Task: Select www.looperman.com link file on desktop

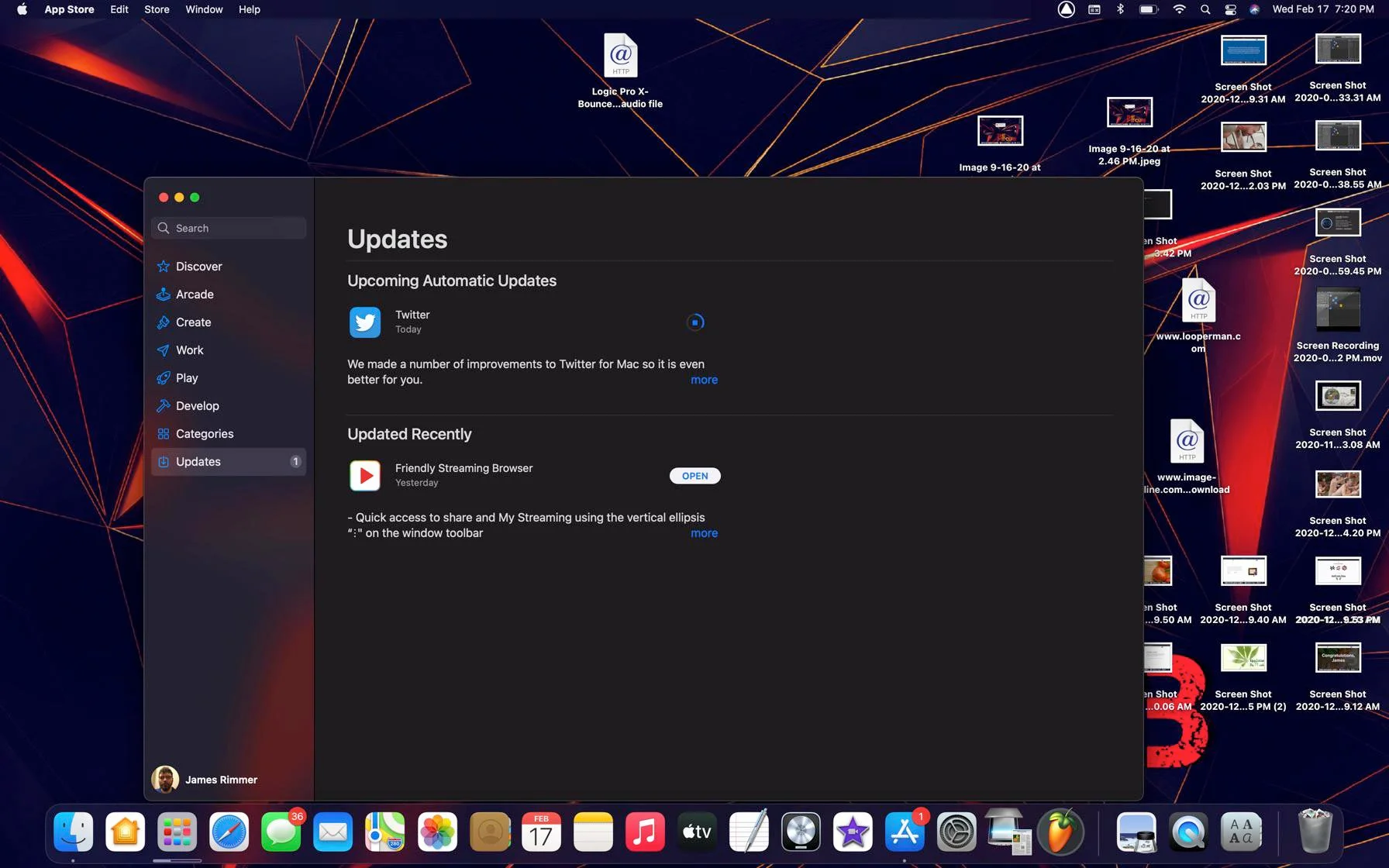Action: tap(1198, 316)
